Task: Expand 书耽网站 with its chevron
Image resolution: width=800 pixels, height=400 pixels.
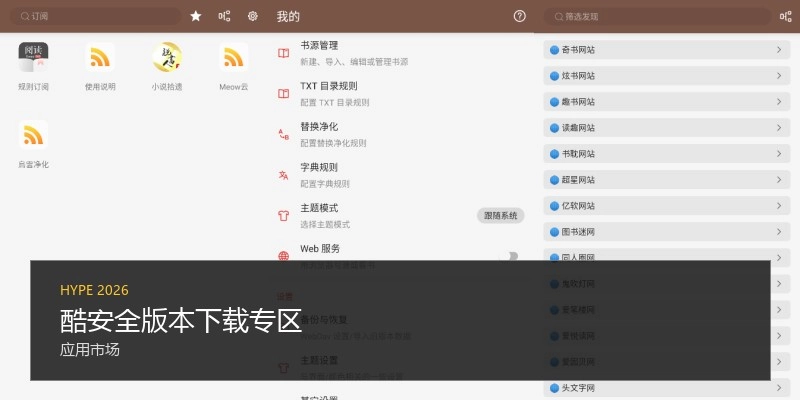Action: (779, 154)
